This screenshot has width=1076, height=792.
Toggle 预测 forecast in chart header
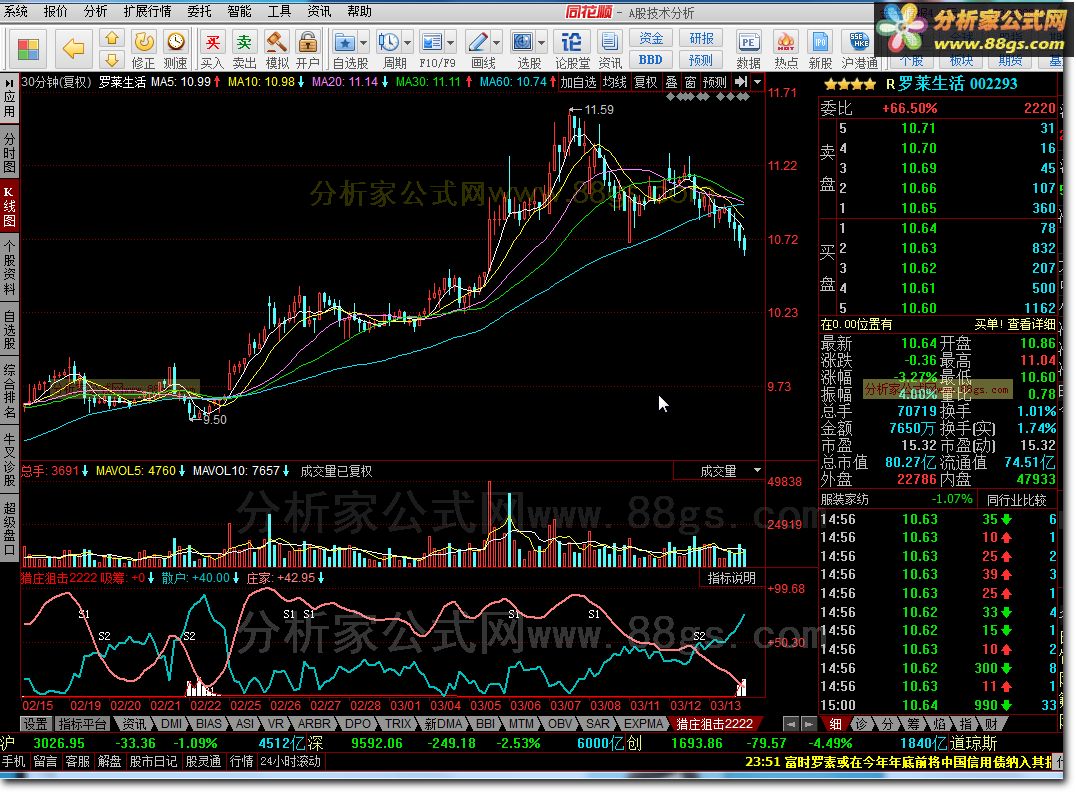(x=714, y=82)
